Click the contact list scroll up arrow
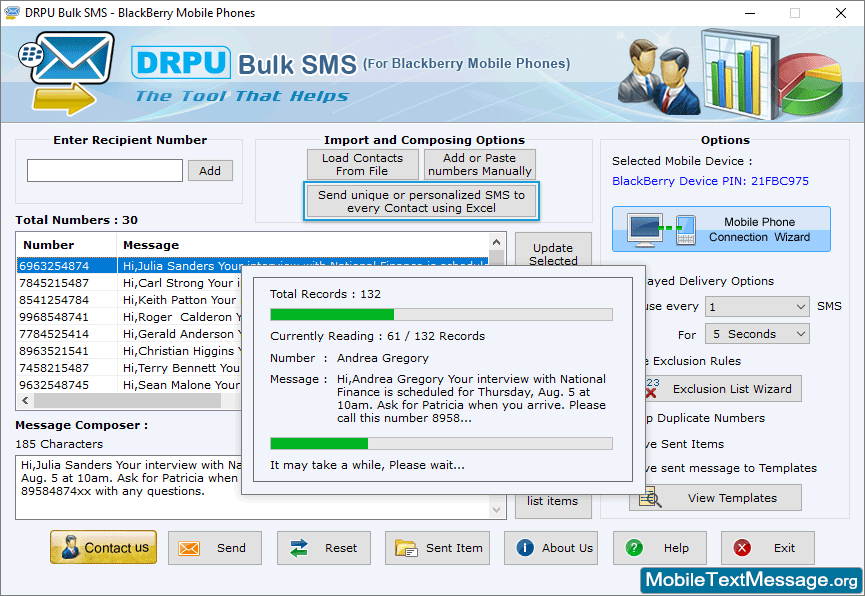Image resolution: width=865 pixels, height=596 pixels. tap(496, 242)
